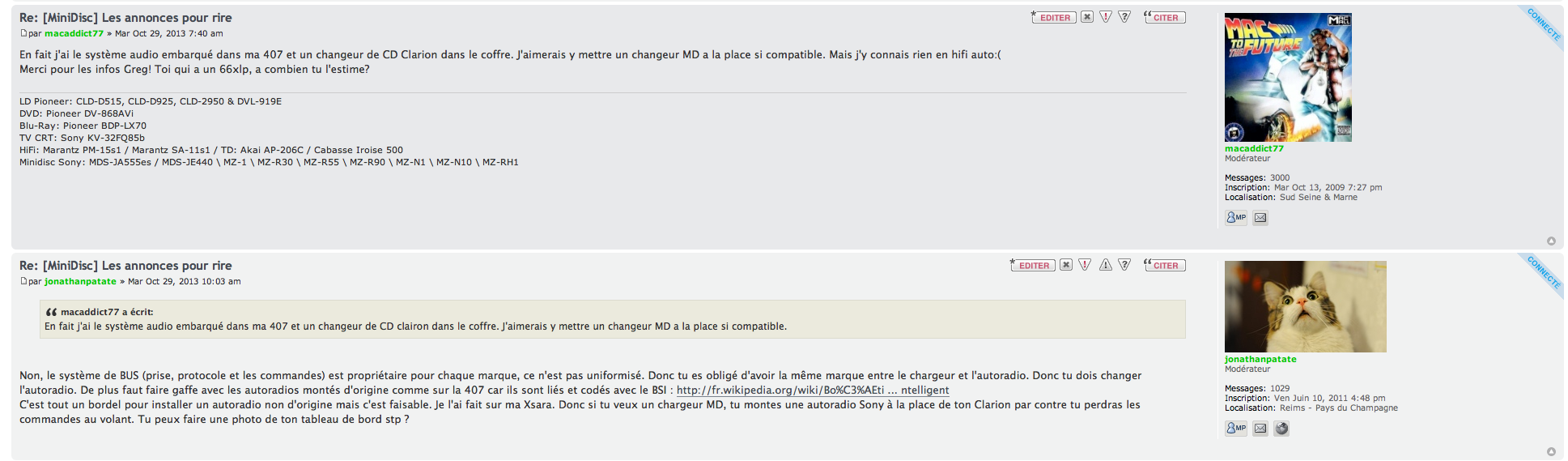Jump to top from jonathanpatate's post arrow

(1551, 451)
